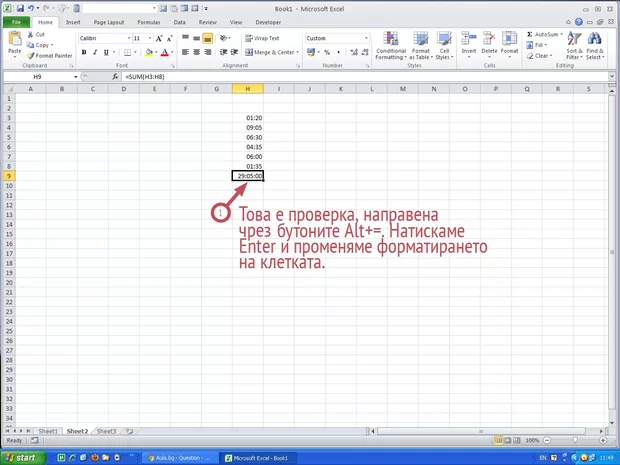This screenshot has height=465, width=620.
Task: Open Cell Styles gallery
Action: pos(444,46)
